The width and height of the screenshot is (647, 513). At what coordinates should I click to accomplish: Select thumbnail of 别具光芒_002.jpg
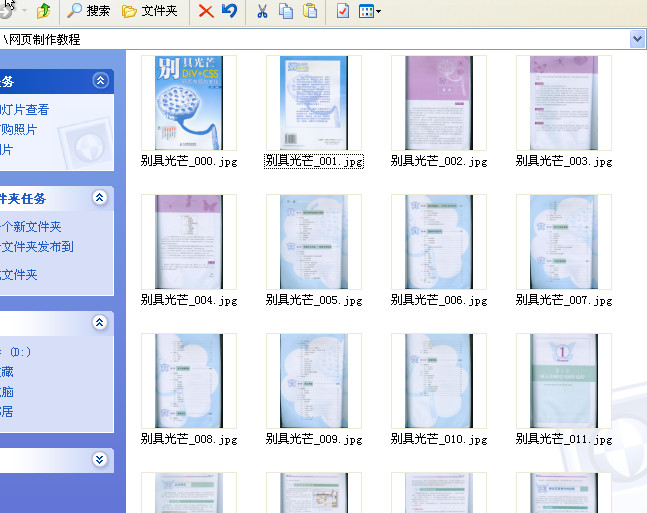439,103
